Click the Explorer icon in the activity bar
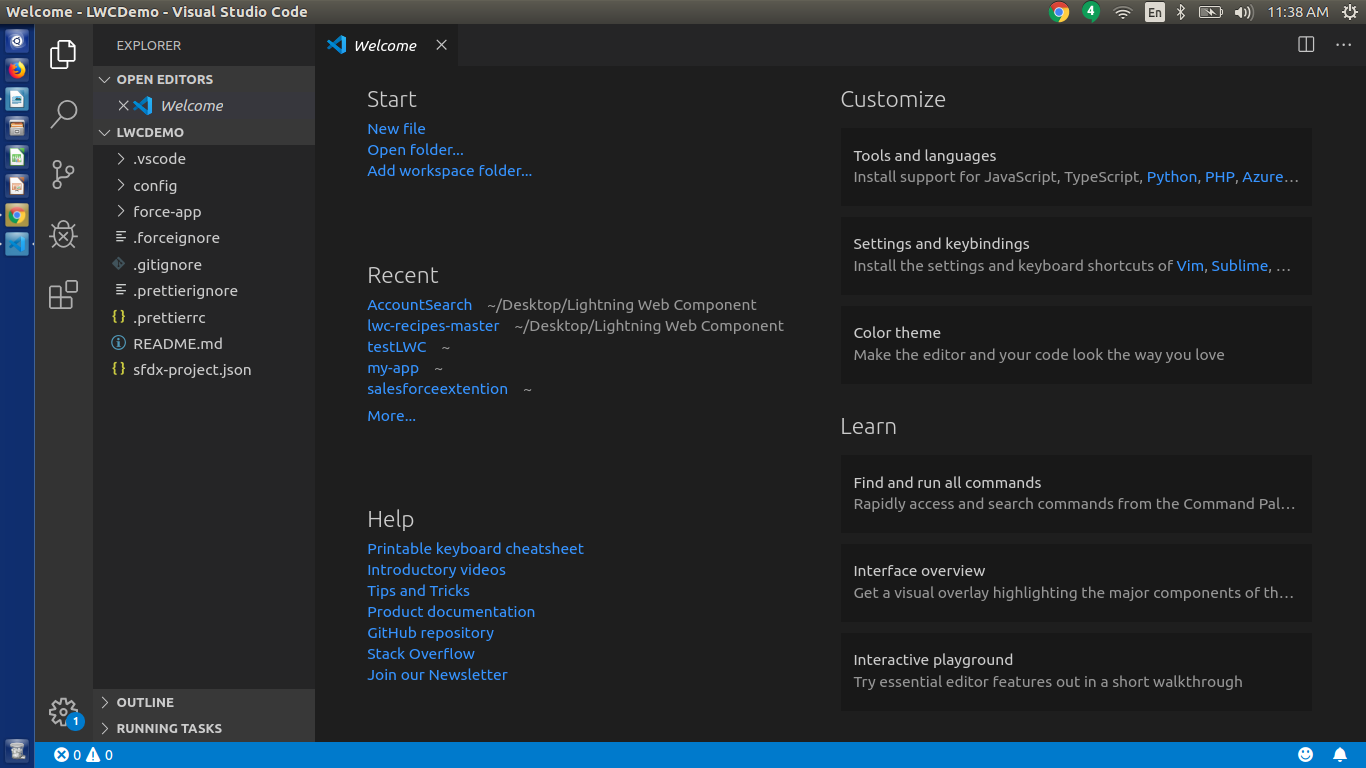 click(x=63, y=55)
